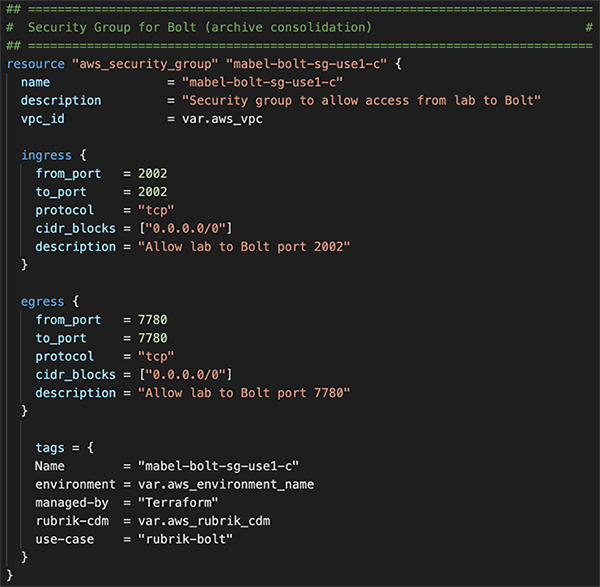Click the ingress block keyword
Image resolution: width=600 pixels, height=587 pixels.
click(46, 155)
